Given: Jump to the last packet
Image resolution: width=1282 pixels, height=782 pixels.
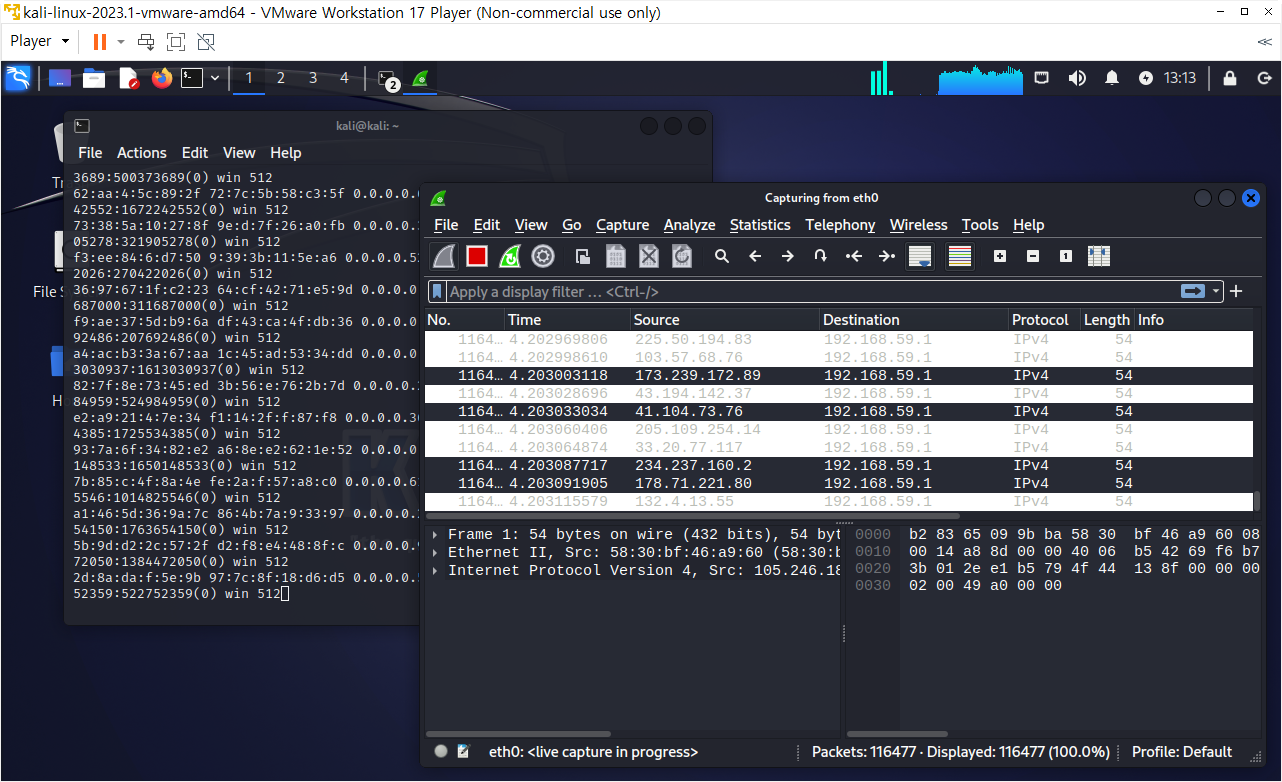Looking at the screenshot, I should 887,256.
